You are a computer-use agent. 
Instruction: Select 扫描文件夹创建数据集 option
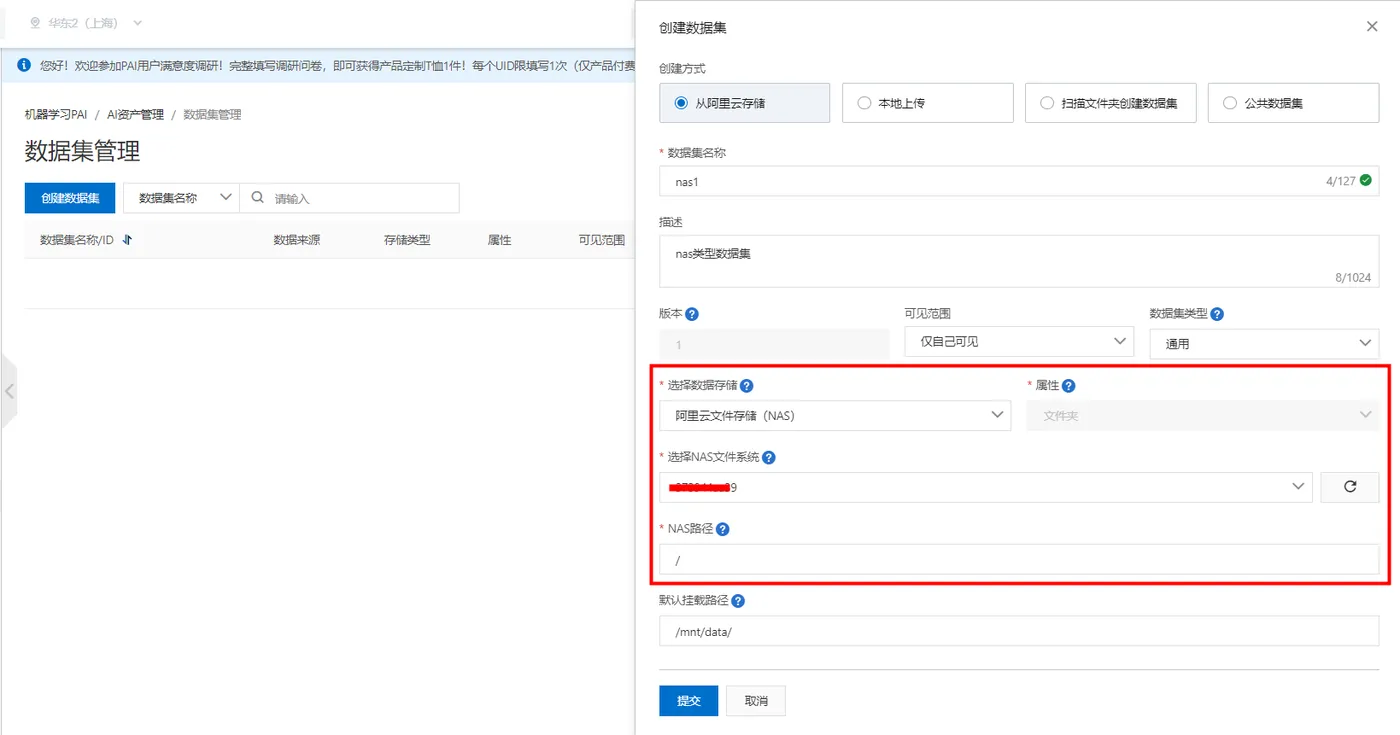pyautogui.click(x=1110, y=103)
